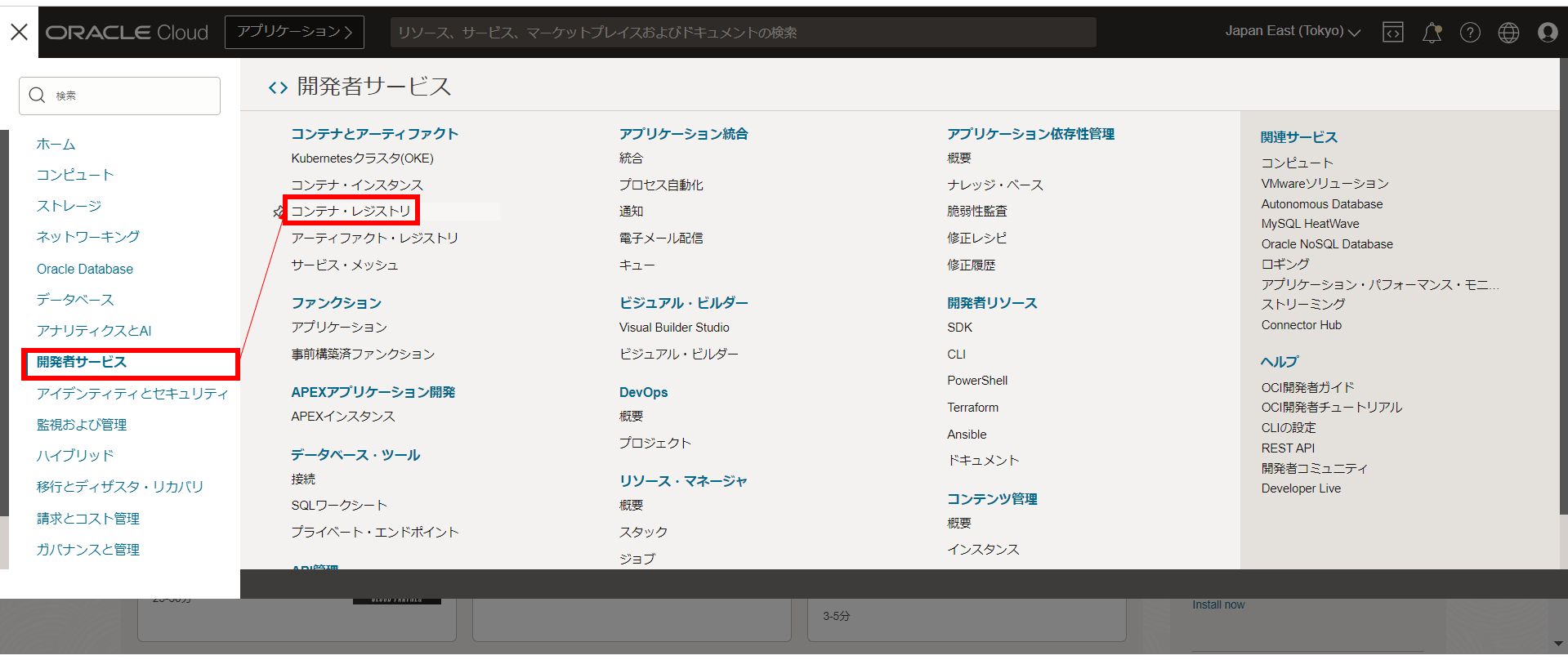Open 事前構築済ファンクション link
The height and width of the screenshot is (660, 1568).
point(363,355)
